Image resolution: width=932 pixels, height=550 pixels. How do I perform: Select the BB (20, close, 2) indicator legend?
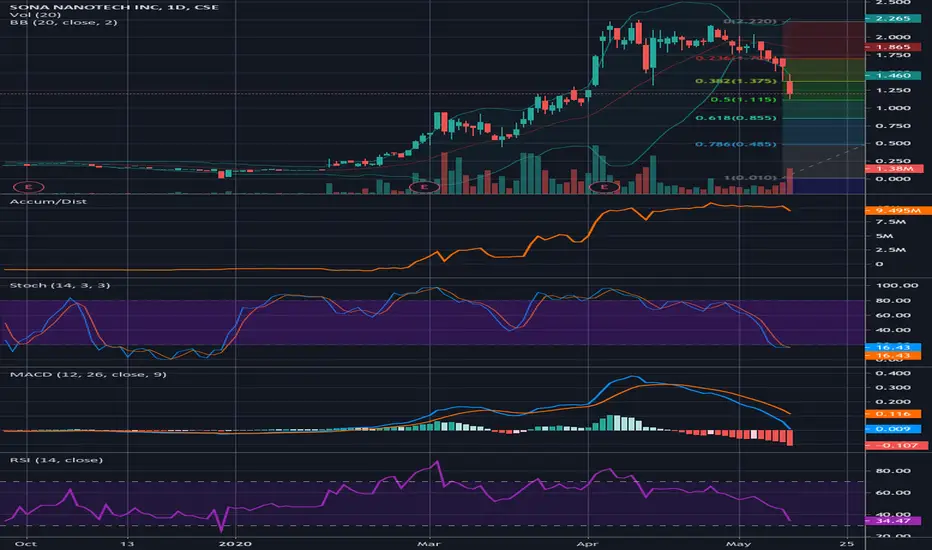(x=64, y=23)
